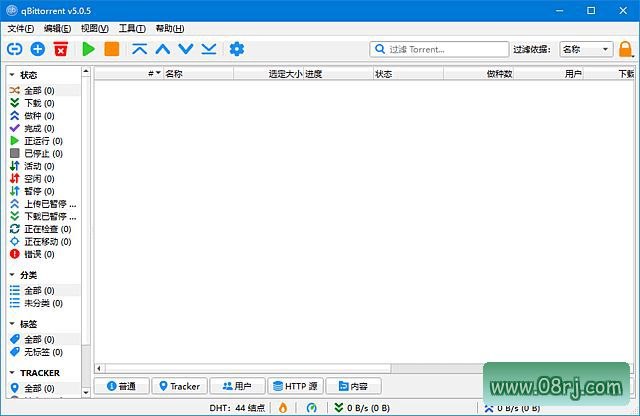Open the 帮助(H) menu
The width and height of the screenshot is (640, 416).
pos(170,28)
